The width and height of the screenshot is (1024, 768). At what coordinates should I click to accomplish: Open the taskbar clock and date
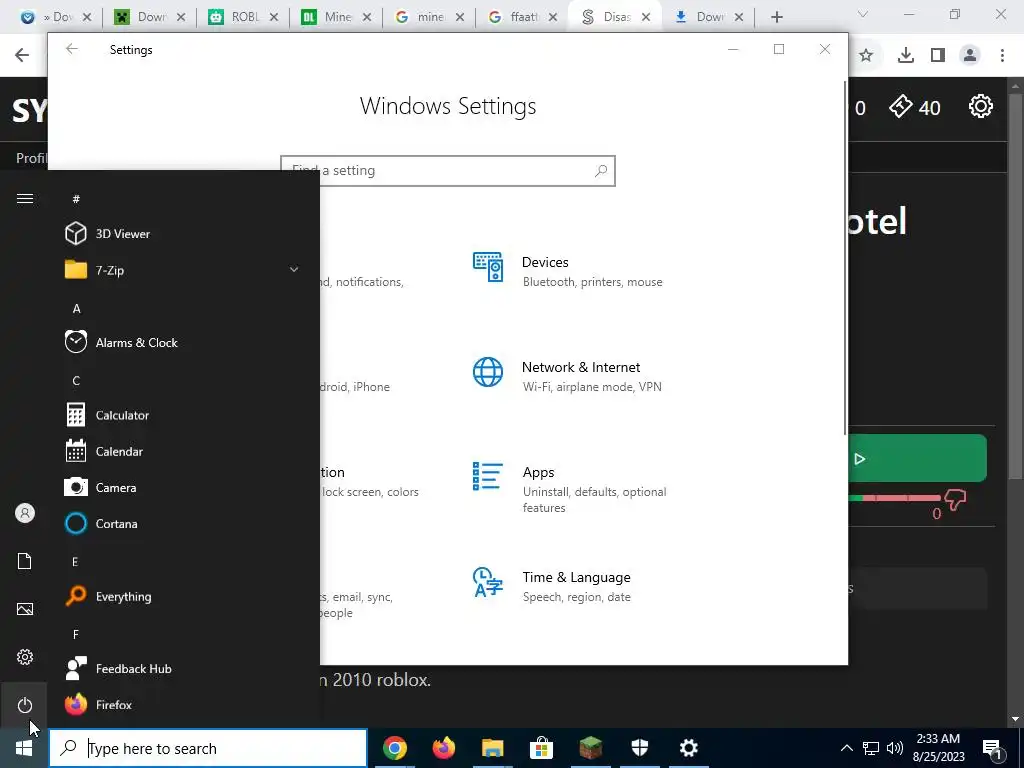click(938, 748)
